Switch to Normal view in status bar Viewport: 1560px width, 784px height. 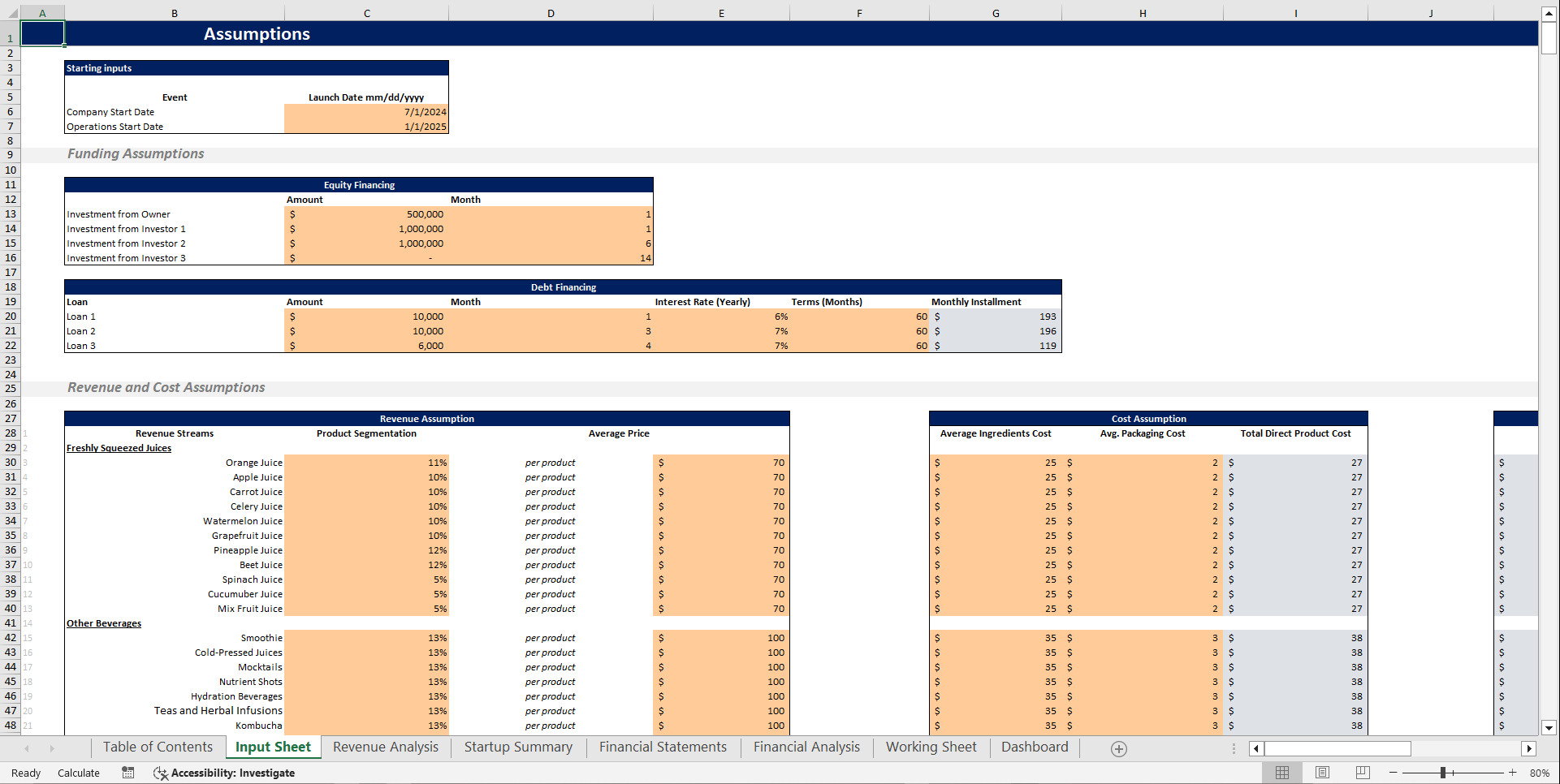1282,773
